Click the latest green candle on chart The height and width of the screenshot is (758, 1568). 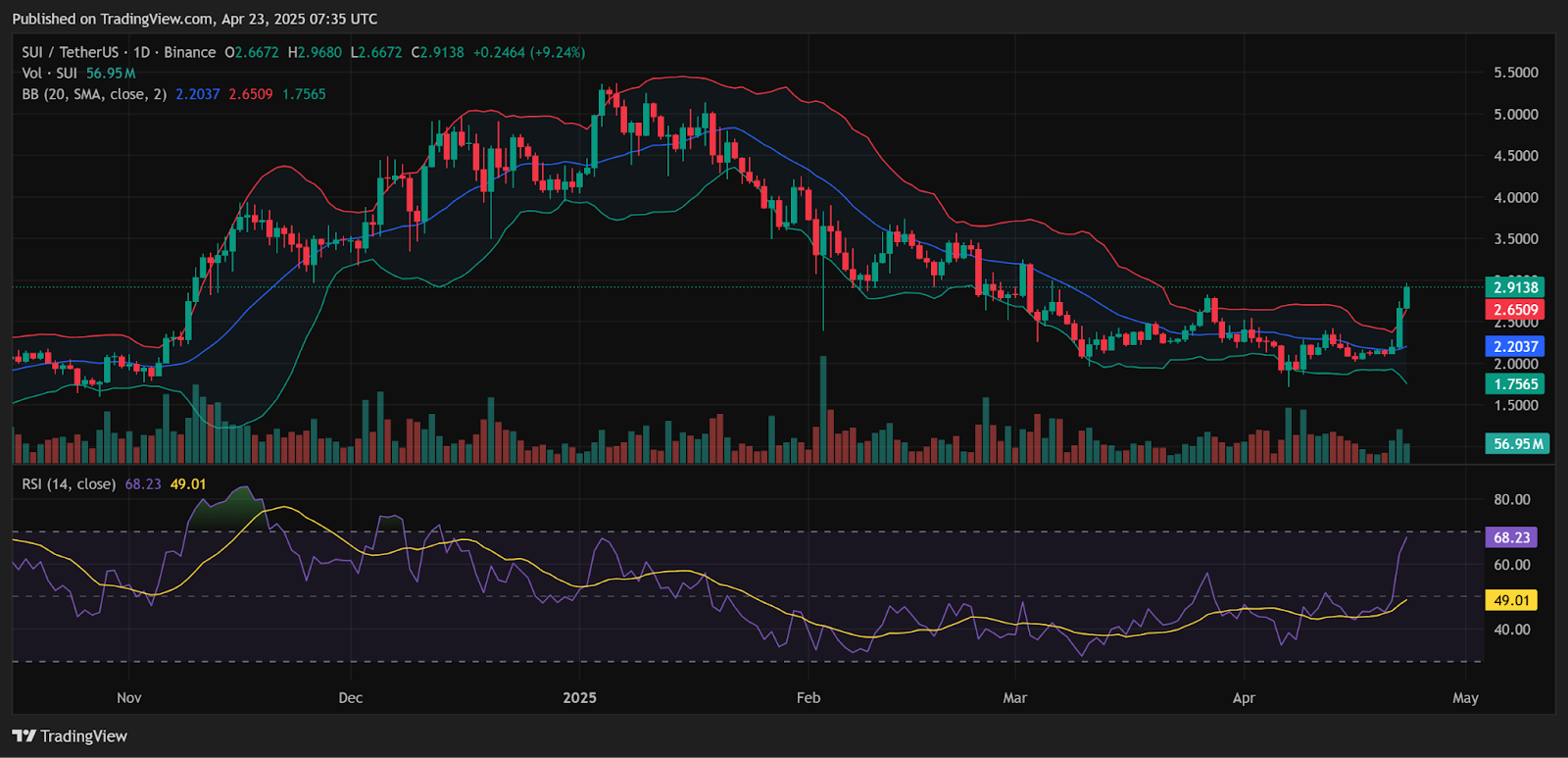pos(1407,297)
